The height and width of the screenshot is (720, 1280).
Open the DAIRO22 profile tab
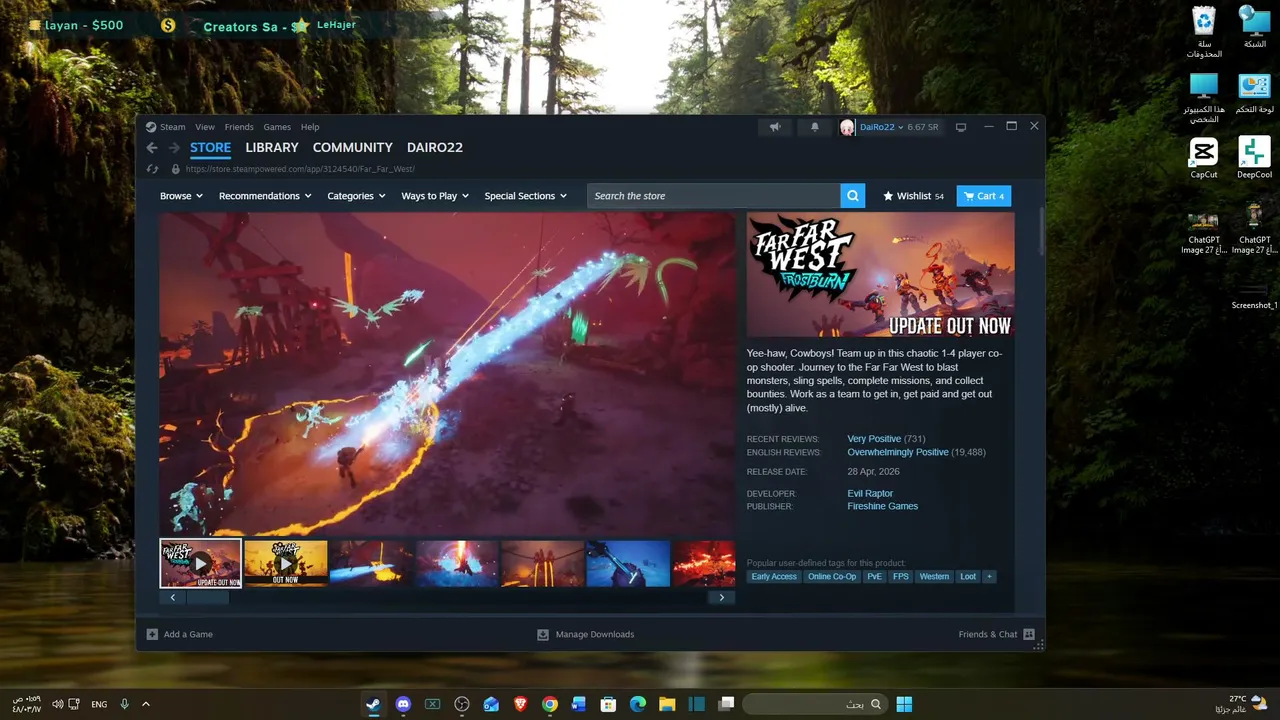tap(435, 147)
